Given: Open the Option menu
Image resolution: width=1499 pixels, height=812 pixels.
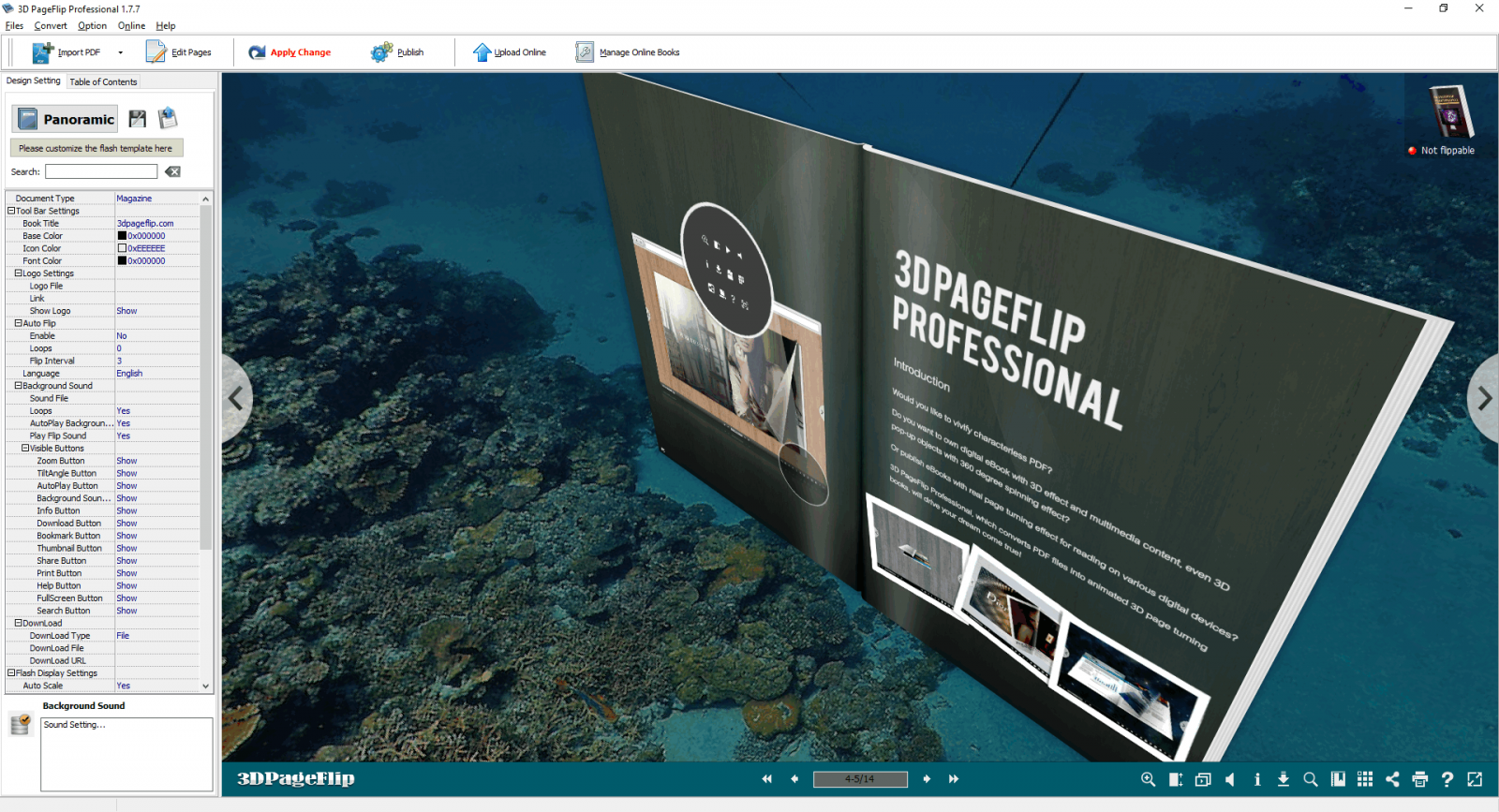Looking at the screenshot, I should 92,26.
